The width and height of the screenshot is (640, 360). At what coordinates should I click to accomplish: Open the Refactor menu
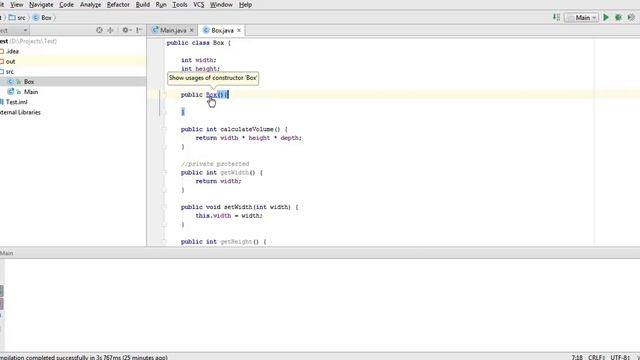(x=118, y=5)
